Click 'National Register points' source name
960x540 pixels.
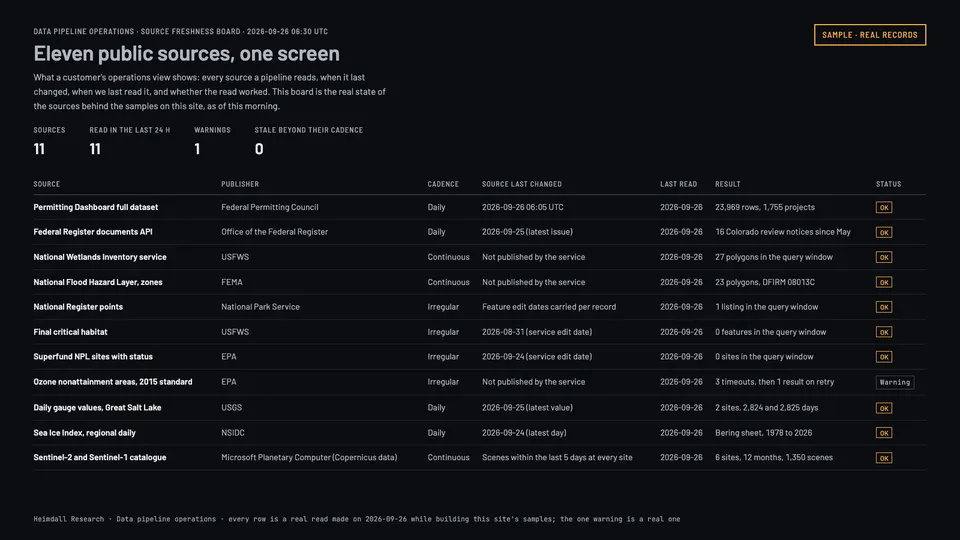tap(78, 307)
